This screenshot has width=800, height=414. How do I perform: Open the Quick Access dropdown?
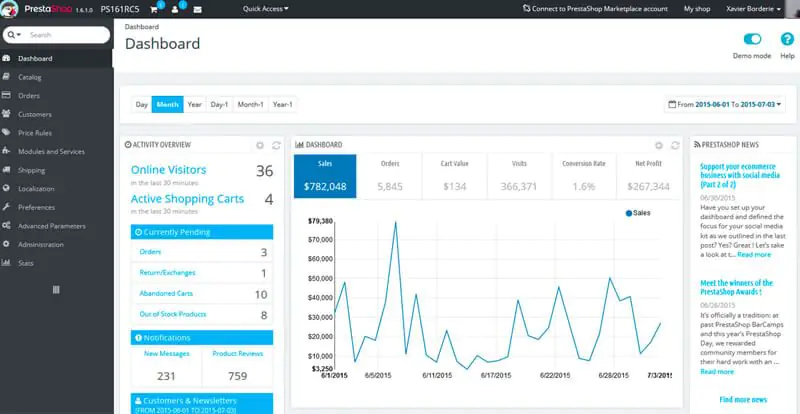tap(265, 8)
